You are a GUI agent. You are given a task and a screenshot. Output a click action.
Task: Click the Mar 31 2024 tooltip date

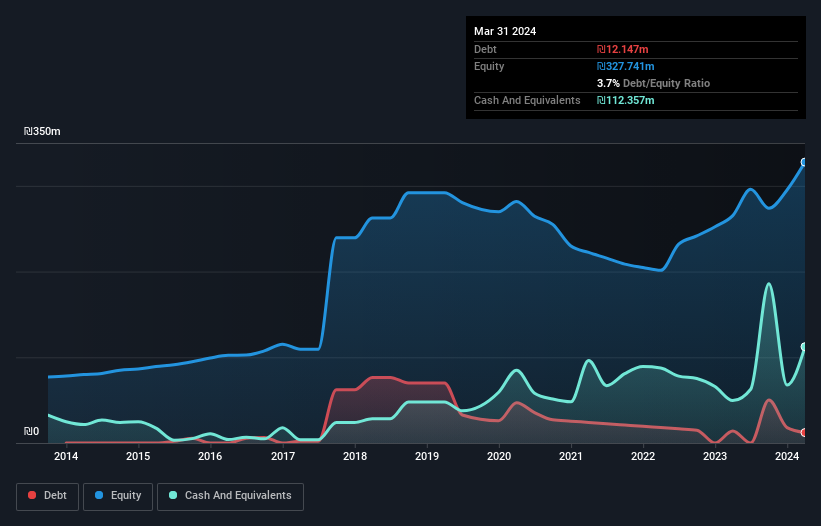pos(505,31)
